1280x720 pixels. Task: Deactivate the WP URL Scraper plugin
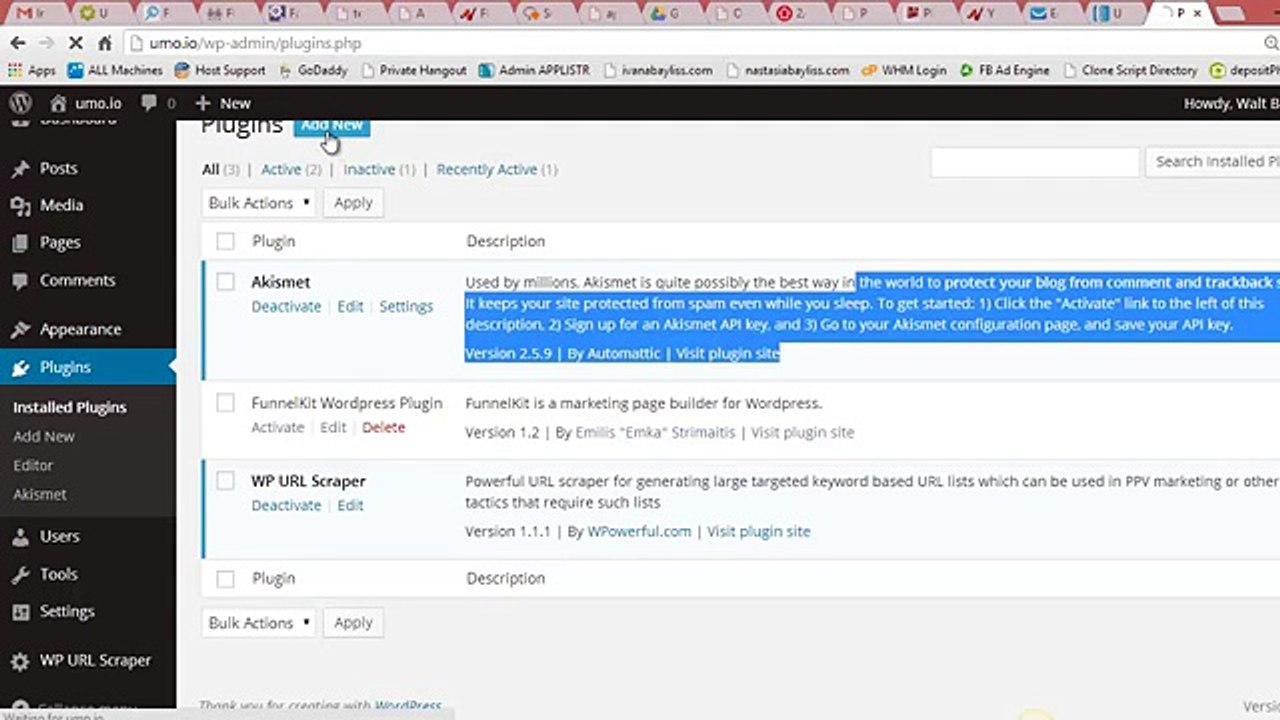pyautogui.click(x=286, y=505)
